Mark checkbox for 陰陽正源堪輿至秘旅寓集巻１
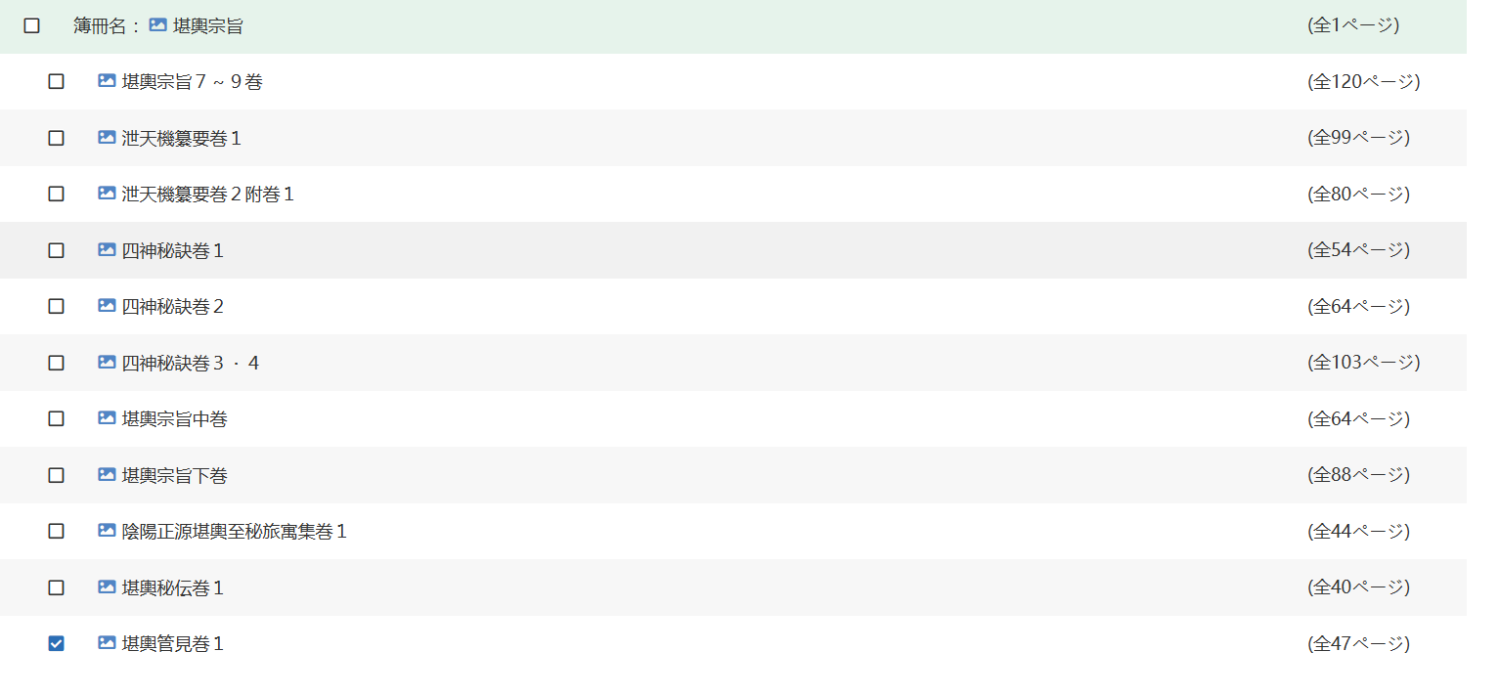The width and height of the screenshot is (1500, 695). click(x=56, y=531)
